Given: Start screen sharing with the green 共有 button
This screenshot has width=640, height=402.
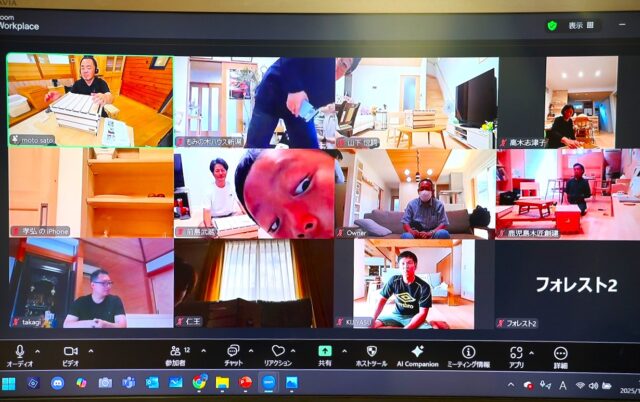Looking at the screenshot, I should pyautogui.click(x=325, y=352).
